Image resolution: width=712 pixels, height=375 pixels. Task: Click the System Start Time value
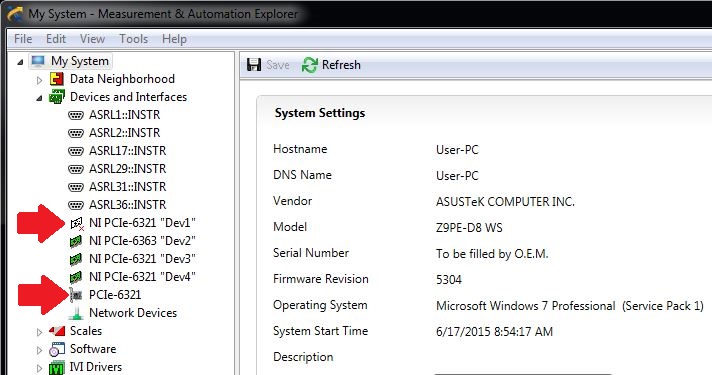(494, 332)
